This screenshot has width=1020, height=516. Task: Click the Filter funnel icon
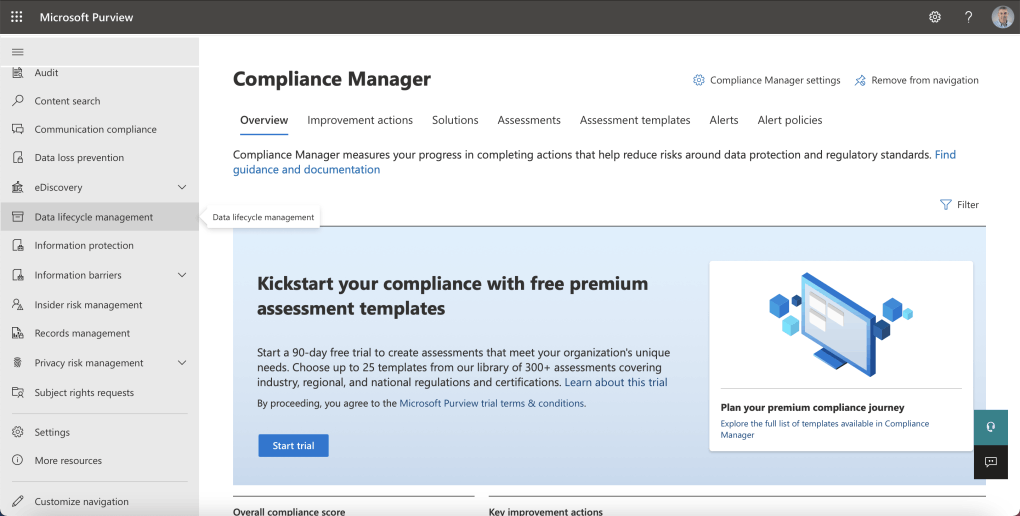click(945, 205)
